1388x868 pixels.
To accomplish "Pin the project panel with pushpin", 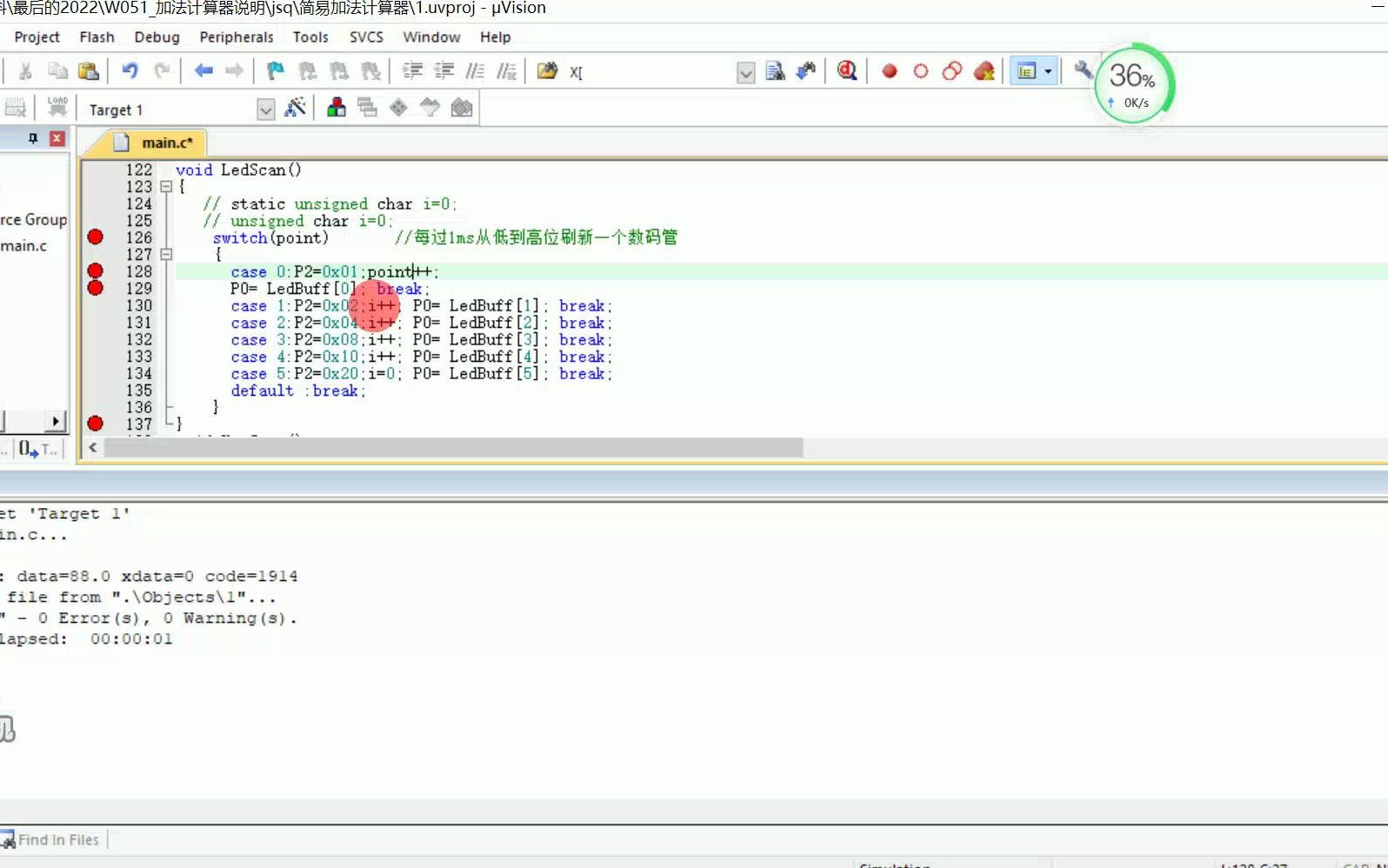I will pos(33,138).
